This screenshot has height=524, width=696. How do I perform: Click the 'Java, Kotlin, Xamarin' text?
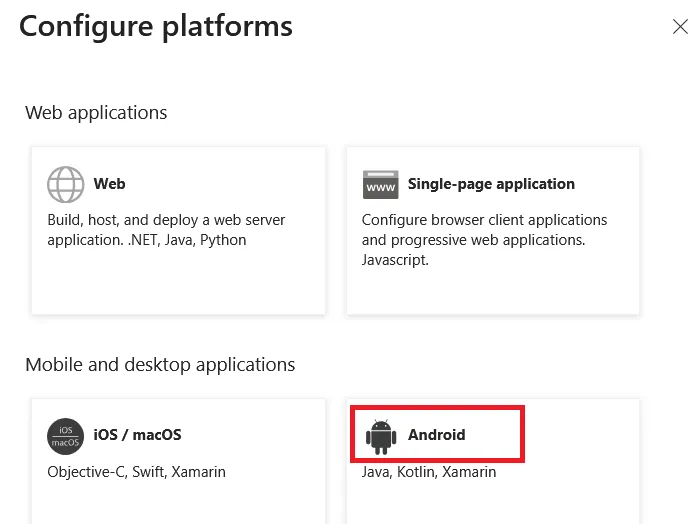click(x=429, y=472)
